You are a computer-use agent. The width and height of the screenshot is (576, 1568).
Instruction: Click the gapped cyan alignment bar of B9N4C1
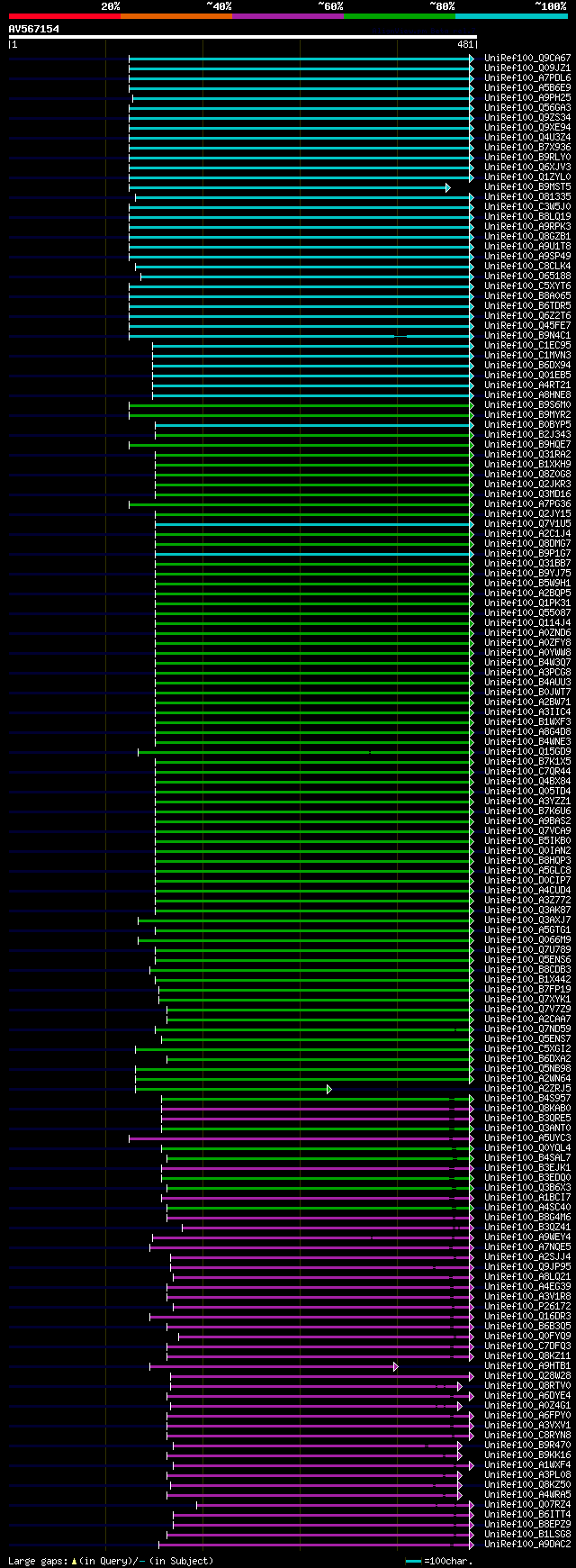pos(301,336)
